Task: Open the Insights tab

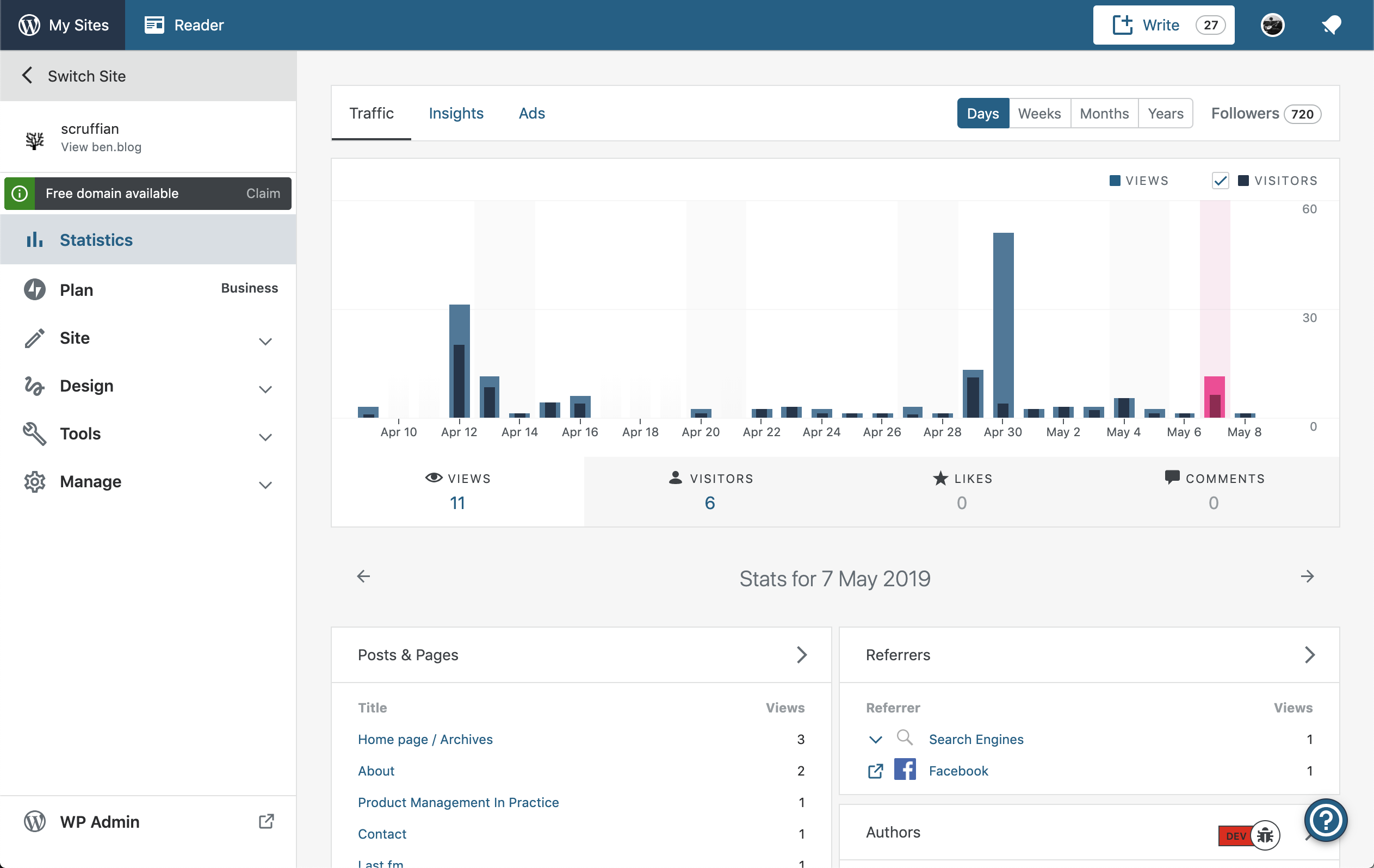Action: pos(456,113)
